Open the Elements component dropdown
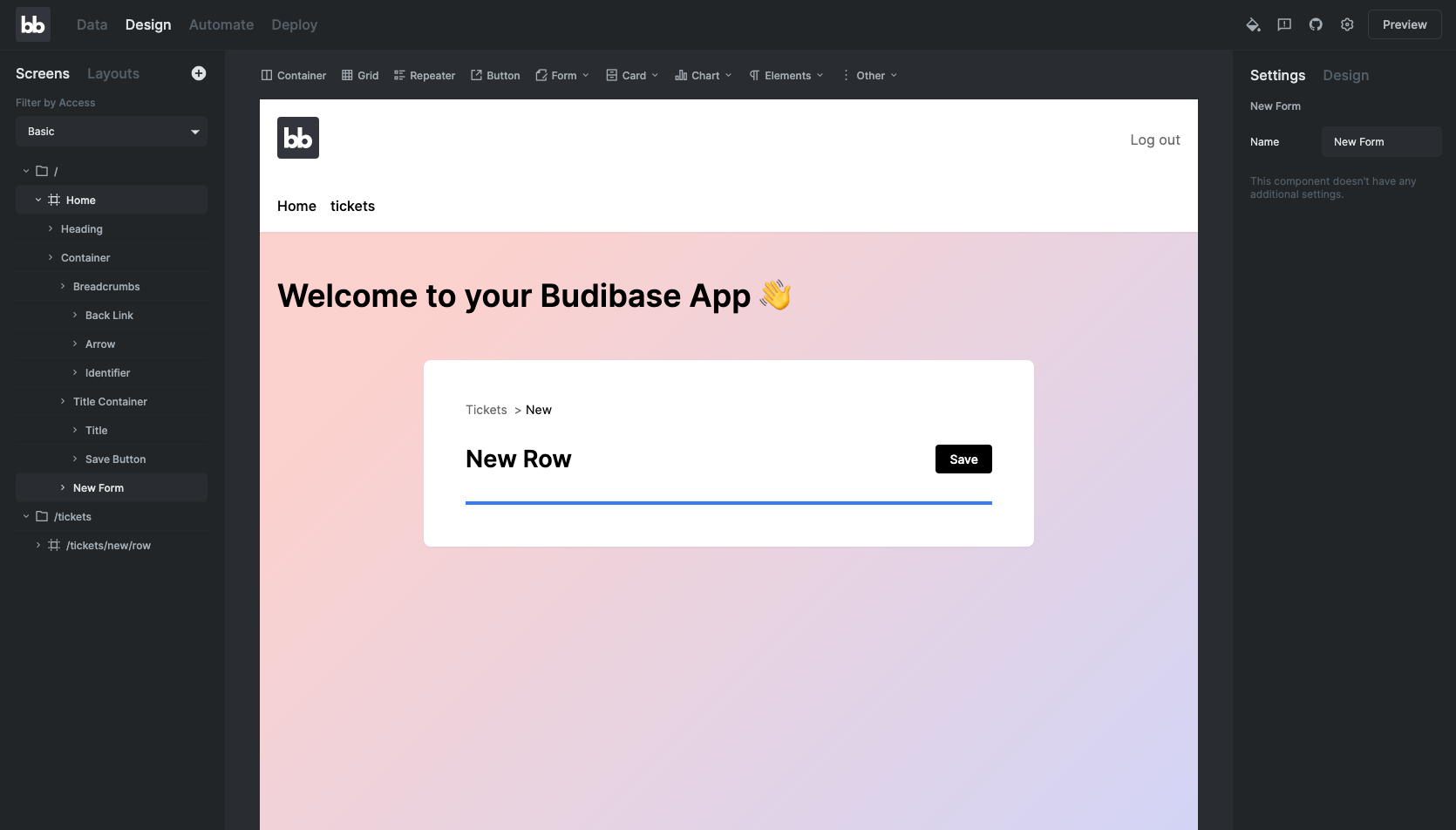The image size is (1456, 830). click(786, 75)
